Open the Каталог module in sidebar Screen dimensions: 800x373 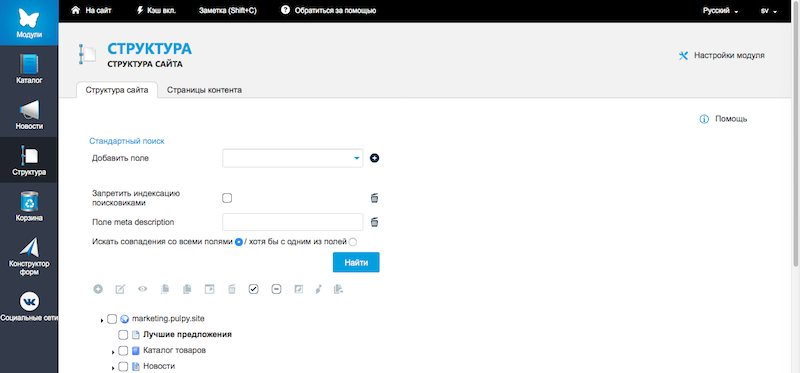[x=29, y=69]
